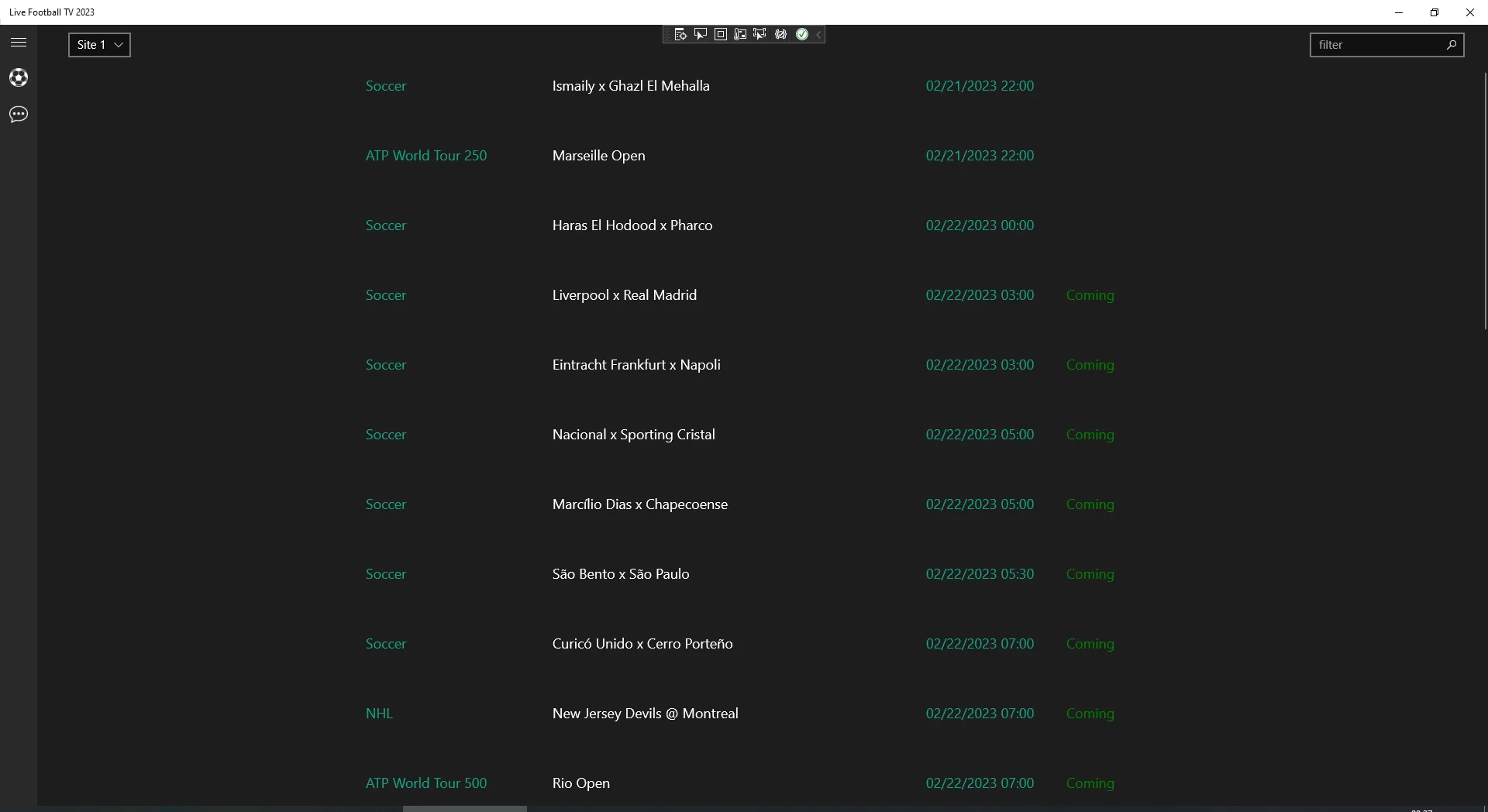Minimize the Live Football TV window
The width and height of the screenshot is (1488, 812).
click(x=1399, y=12)
